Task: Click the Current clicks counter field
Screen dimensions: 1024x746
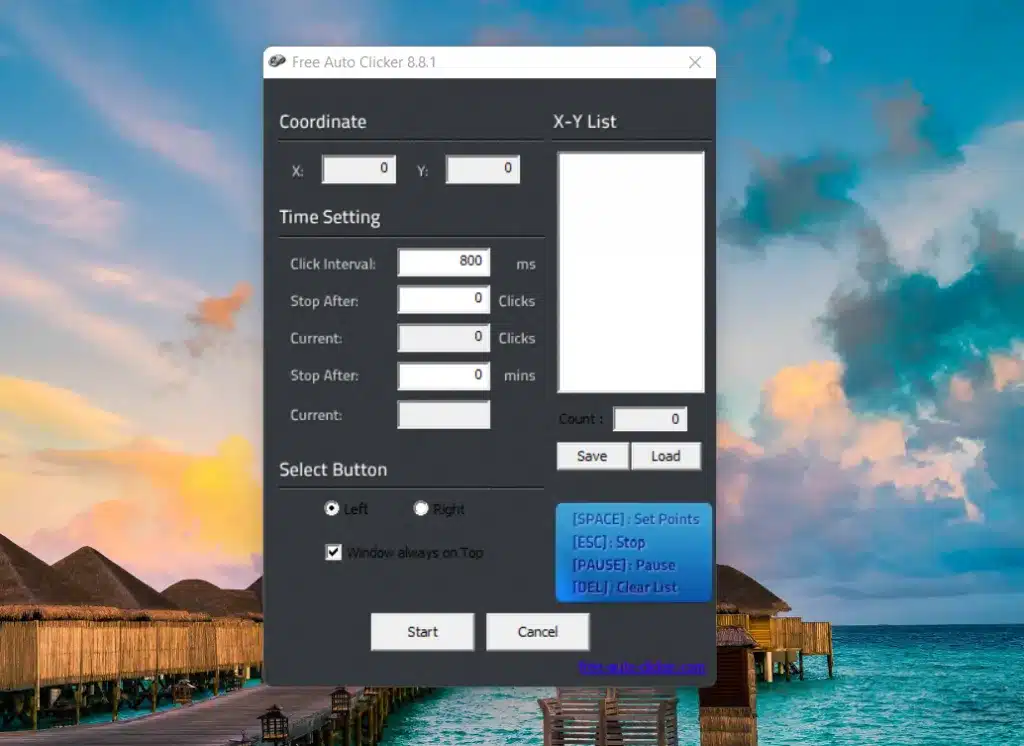Action: pyautogui.click(x=443, y=338)
